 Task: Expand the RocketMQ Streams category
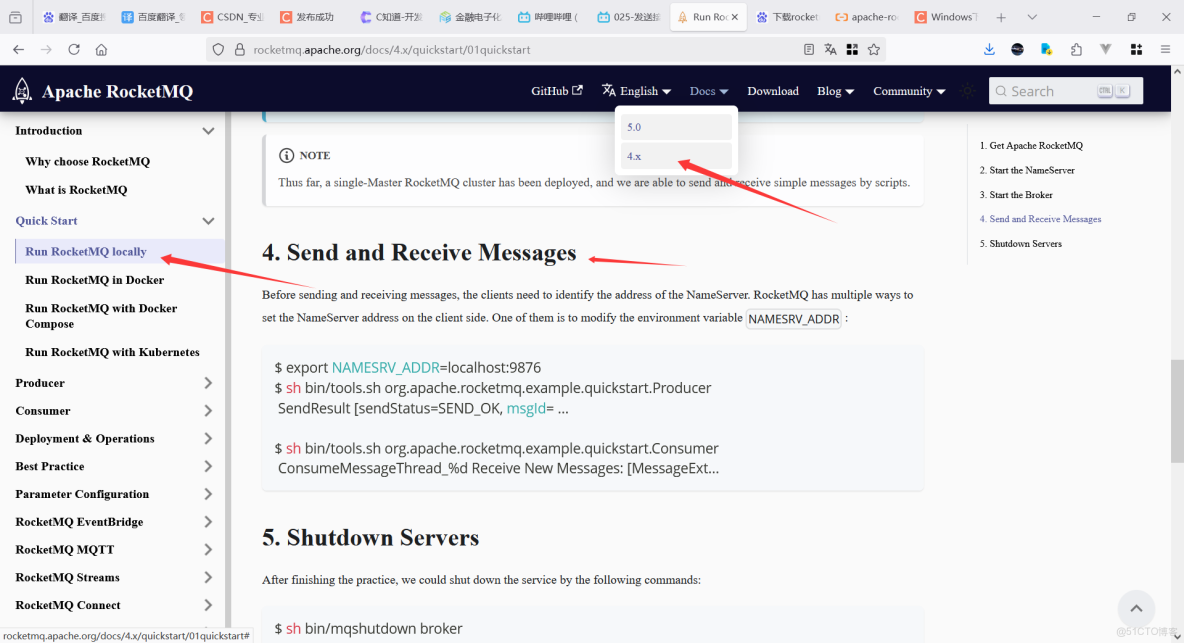pyautogui.click(x=208, y=578)
